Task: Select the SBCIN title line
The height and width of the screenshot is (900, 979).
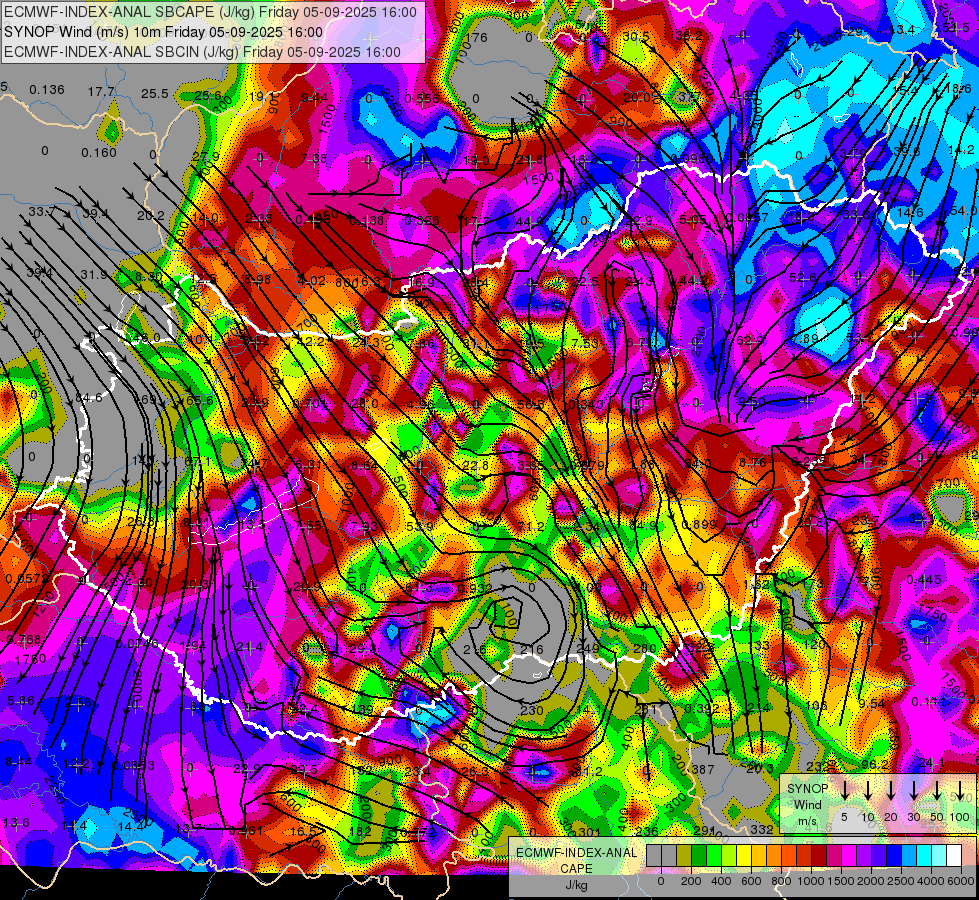Action: (x=202, y=52)
